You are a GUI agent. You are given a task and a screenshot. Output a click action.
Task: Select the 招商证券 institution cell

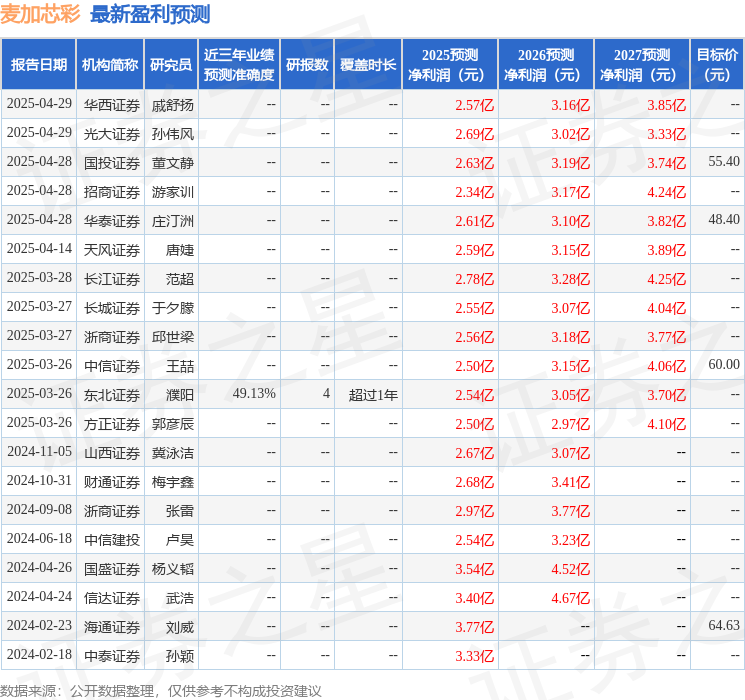tap(112, 192)
